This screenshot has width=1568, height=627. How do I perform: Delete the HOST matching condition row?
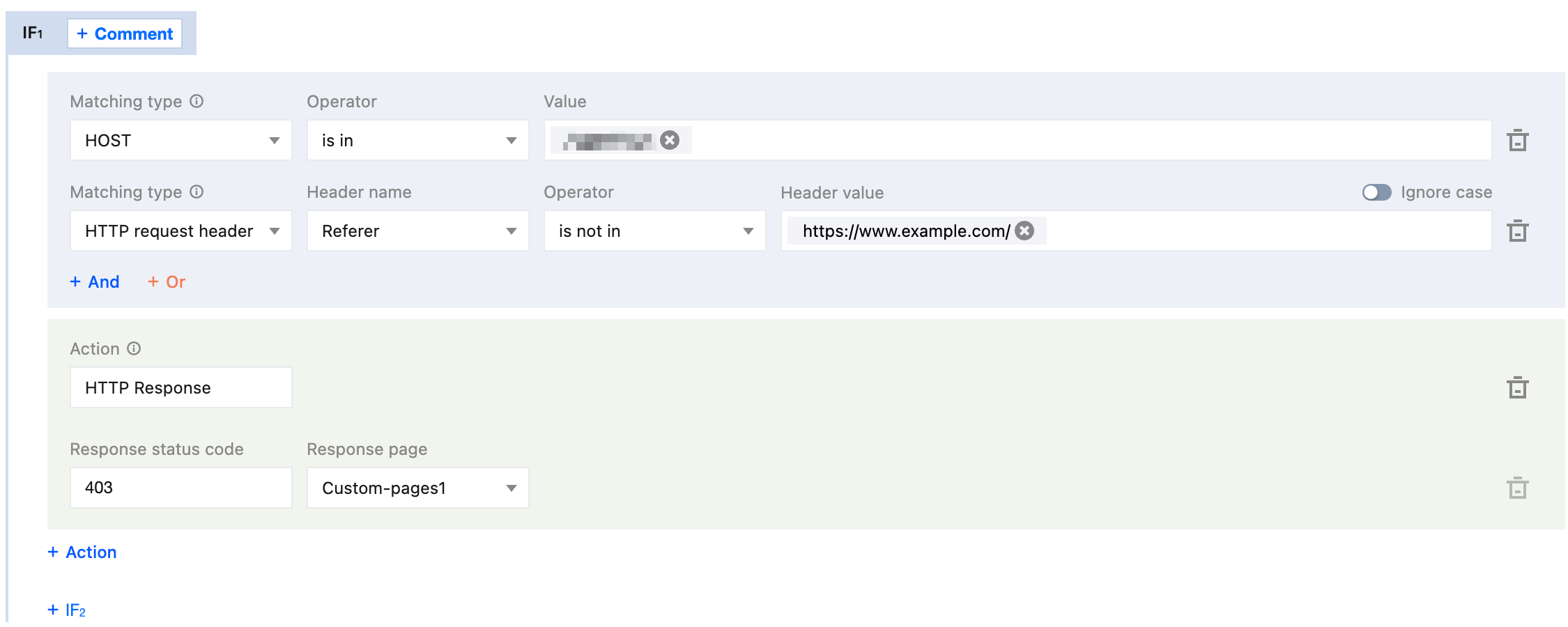point(1517,141)
